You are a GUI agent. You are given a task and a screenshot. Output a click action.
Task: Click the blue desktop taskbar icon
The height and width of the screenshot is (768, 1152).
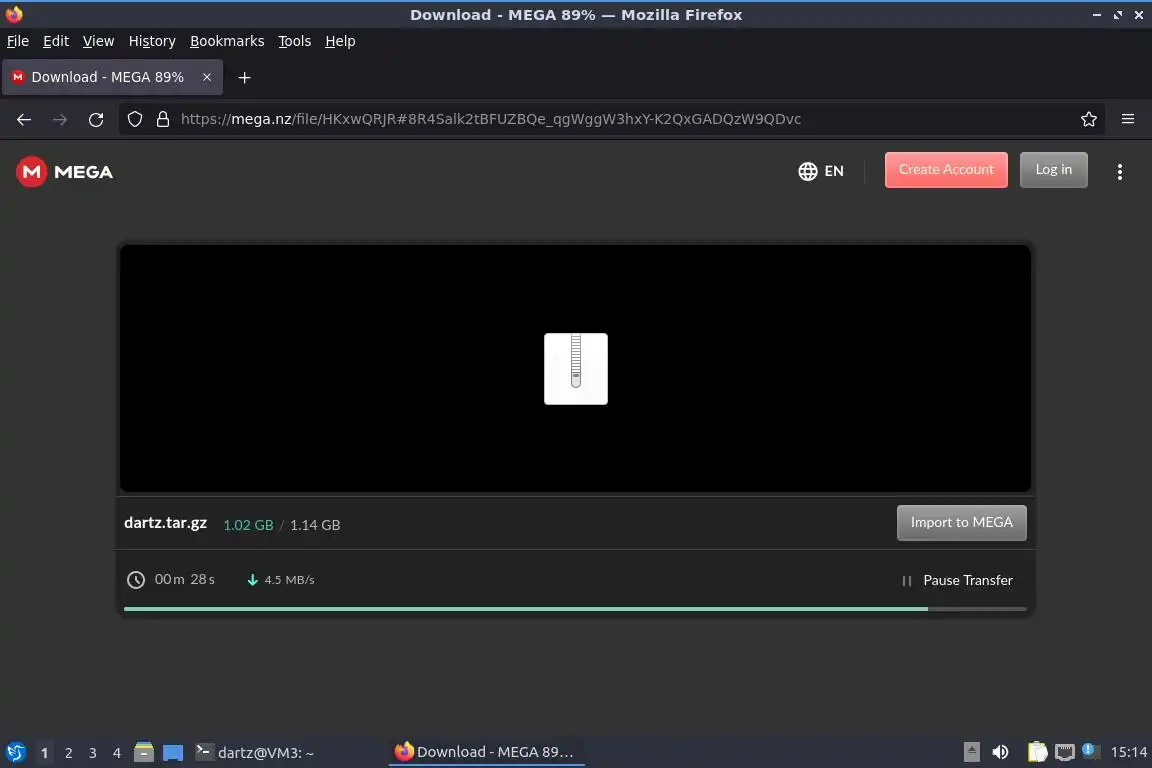coord(173,753)
